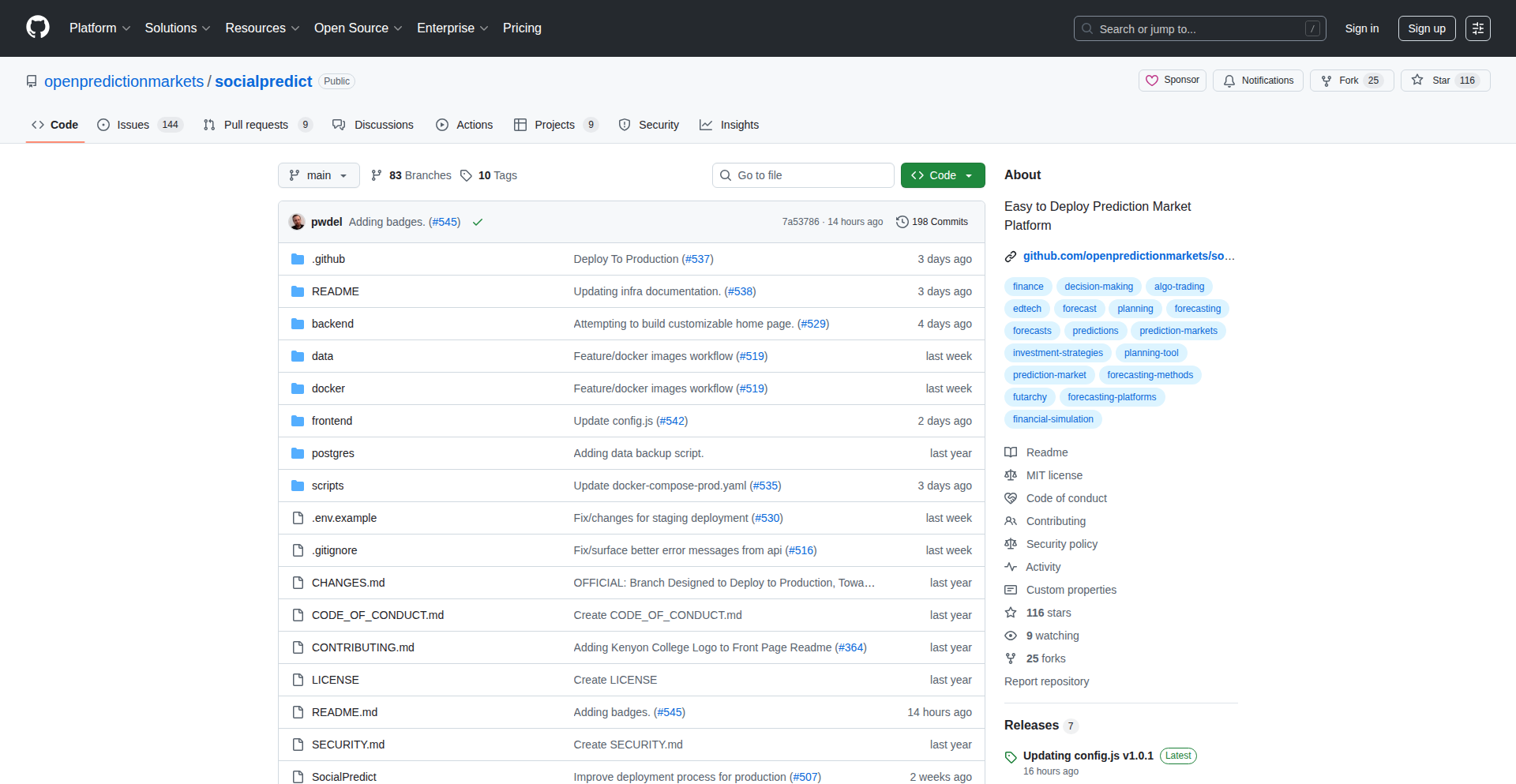The height and width of the screenshot is (784, 1516).
Task: Click the GitHub logo icon
Action: point(38,28)
